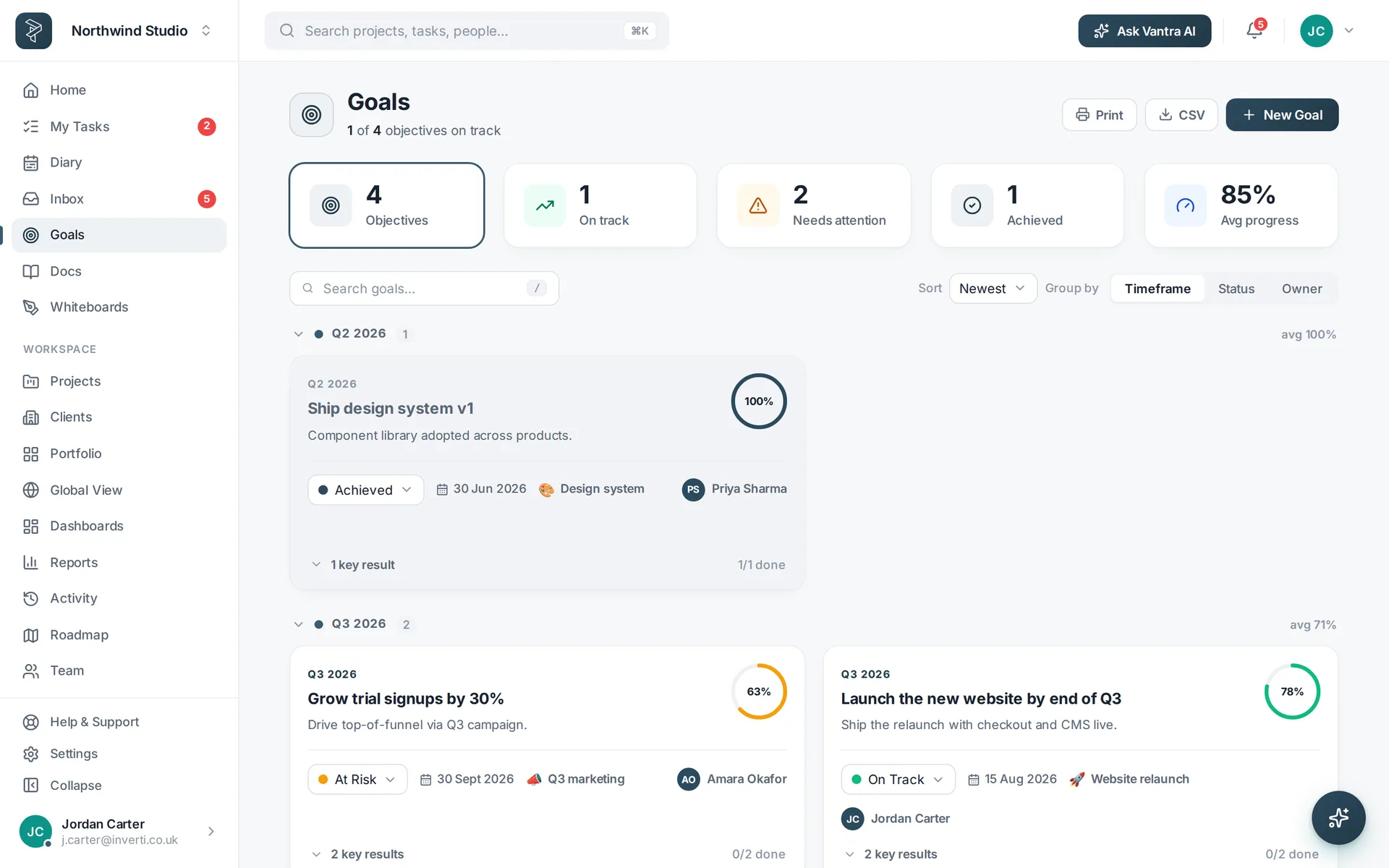This screenshot has width=1389, height=868.
Task: Open Projects under Workspace
Action: coord(119,381)
